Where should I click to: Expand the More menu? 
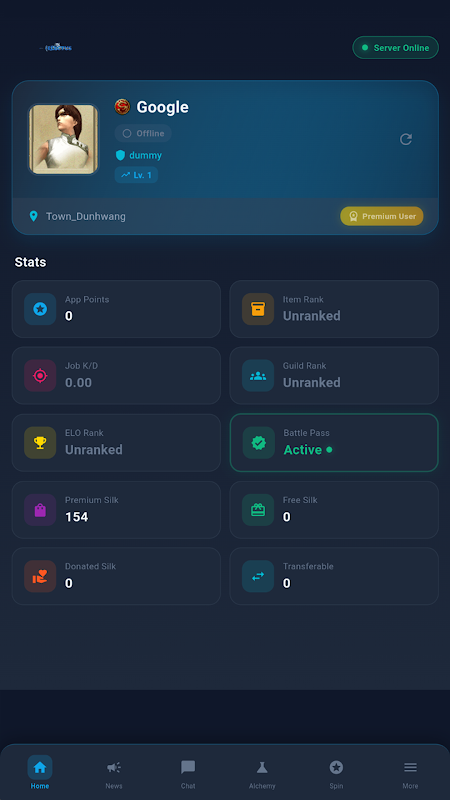410,773
